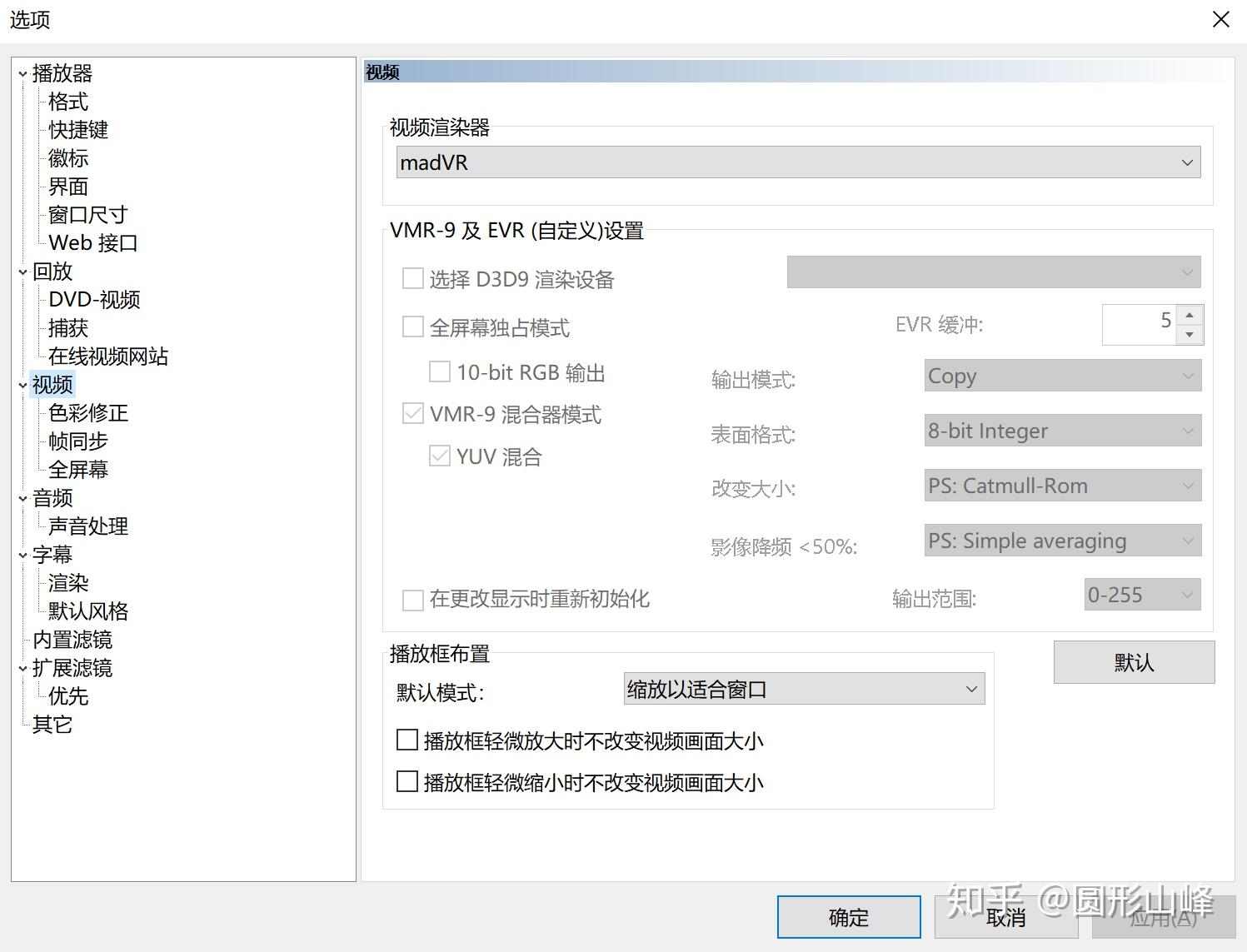1247x952 pixels.
Task: Collapse the 视频 tree branch
Action: coord(22,384)
